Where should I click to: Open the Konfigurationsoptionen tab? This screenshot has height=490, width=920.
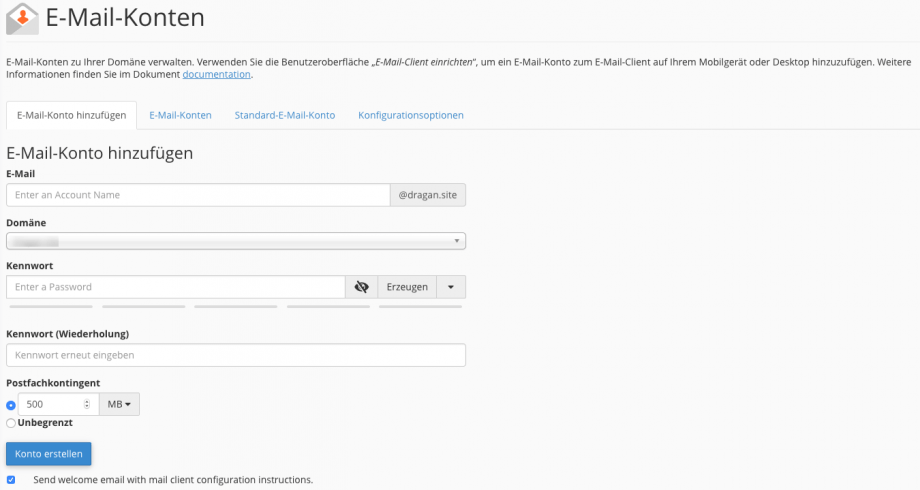click(410, 115)
